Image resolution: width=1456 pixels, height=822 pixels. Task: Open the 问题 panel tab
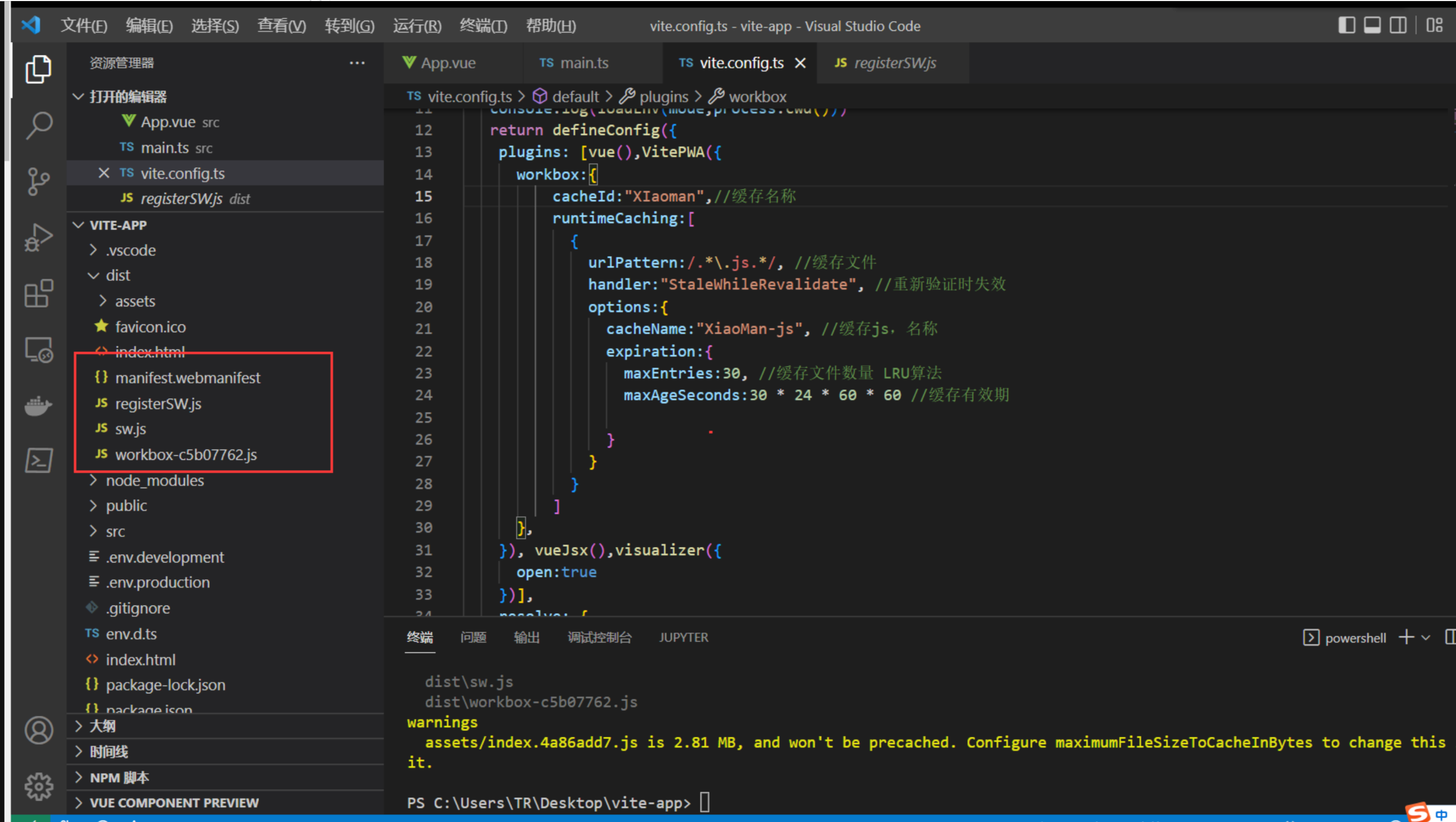coord(473,637)
